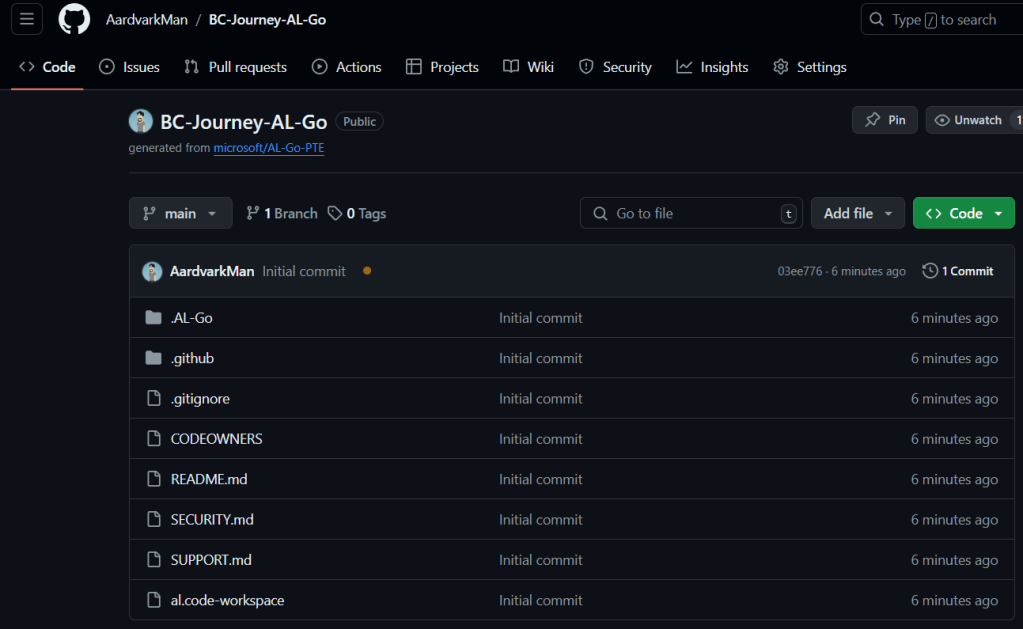
Task: Open the .github folder
Action: click(192, 358)
